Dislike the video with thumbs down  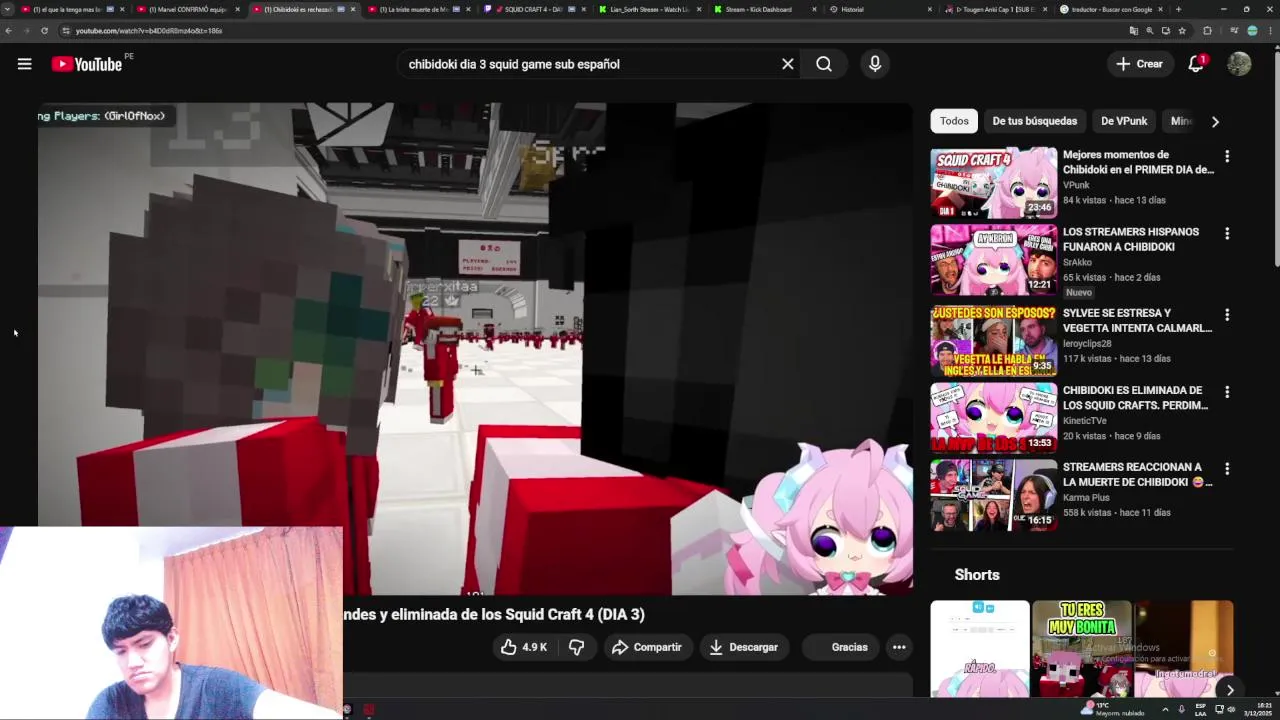point(576,647)
